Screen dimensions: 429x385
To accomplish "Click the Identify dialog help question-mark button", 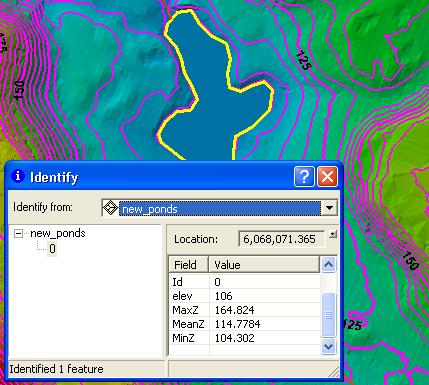I will point(304,176).
